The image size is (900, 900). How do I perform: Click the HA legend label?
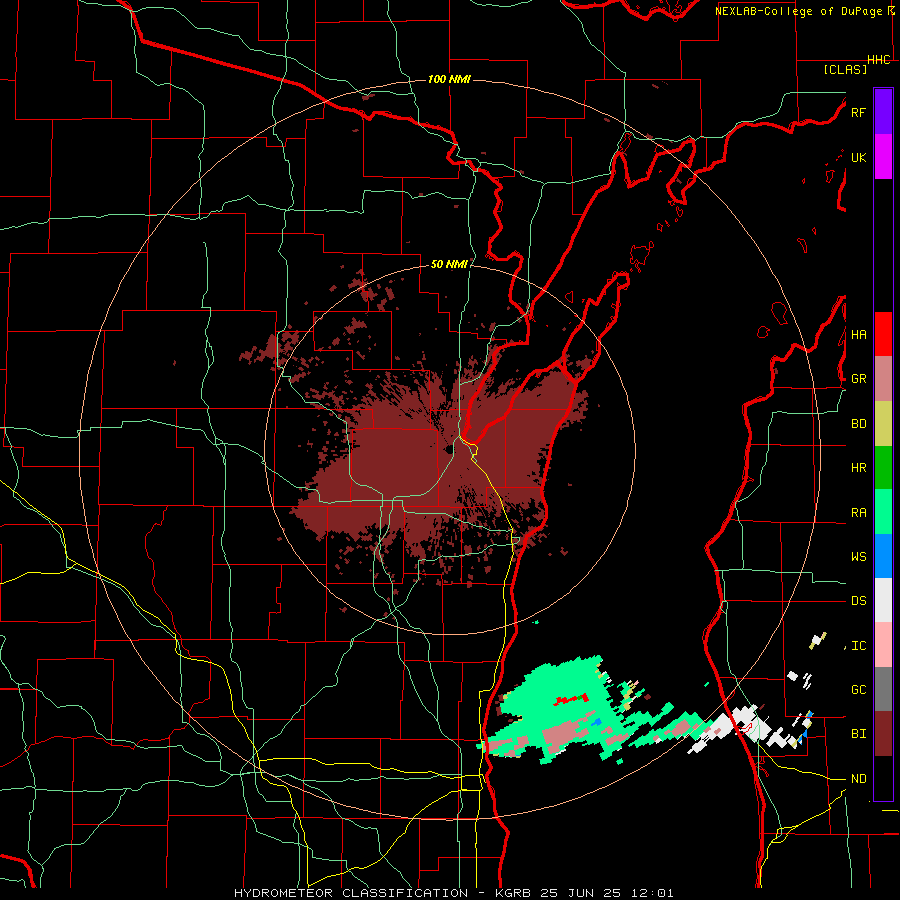click(858, 335)
